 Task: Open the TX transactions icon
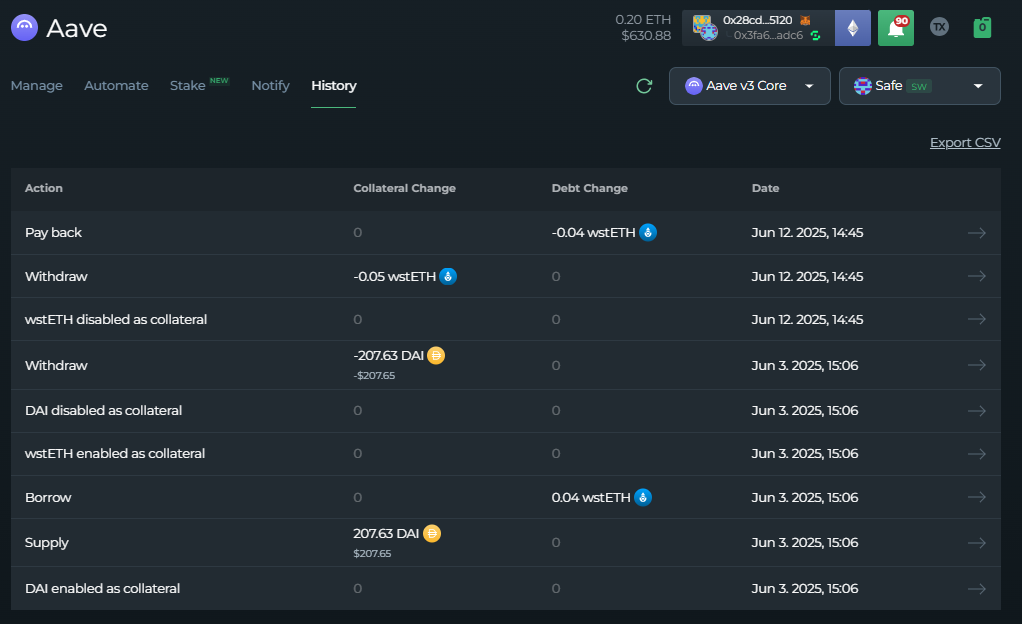(x=939, y=27)
